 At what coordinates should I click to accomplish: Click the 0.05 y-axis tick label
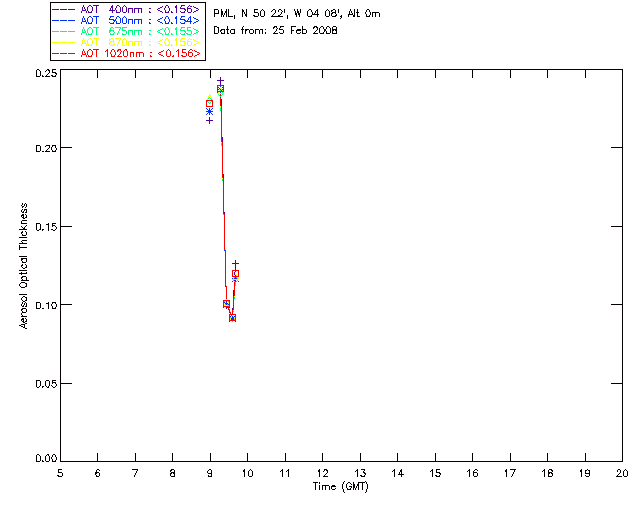tap(46, 383)
